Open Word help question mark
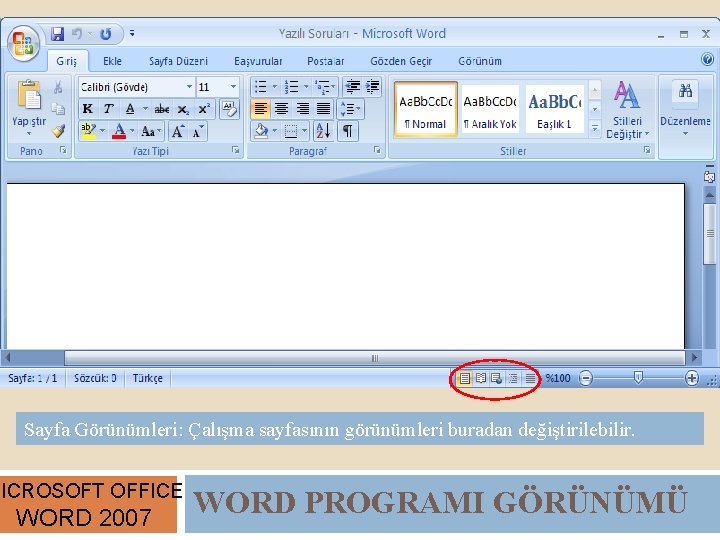 click(707, 59)
